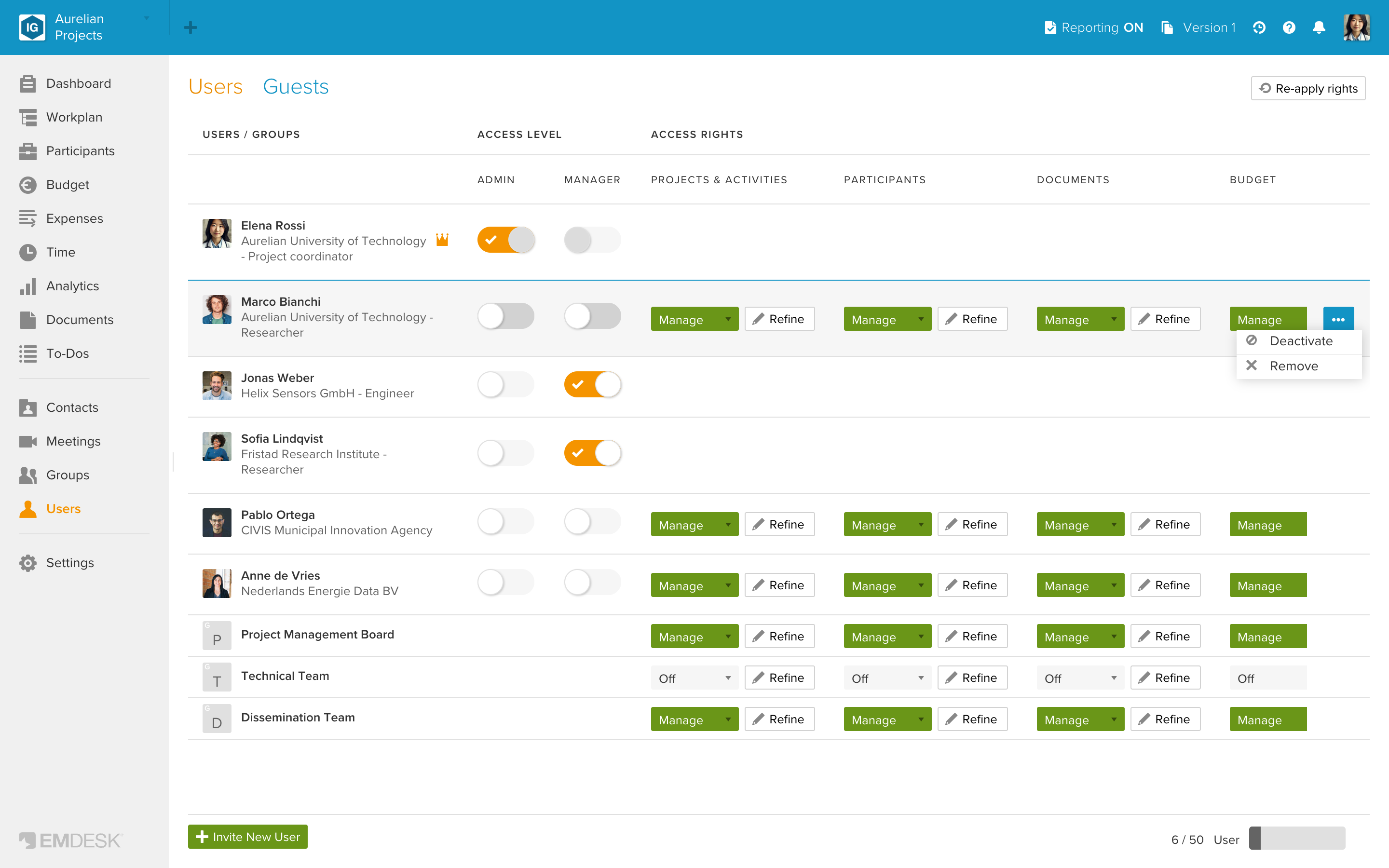
Task: Disable Manager switch for Sofia Lindqvist
Action: click(x=592, y=453)
